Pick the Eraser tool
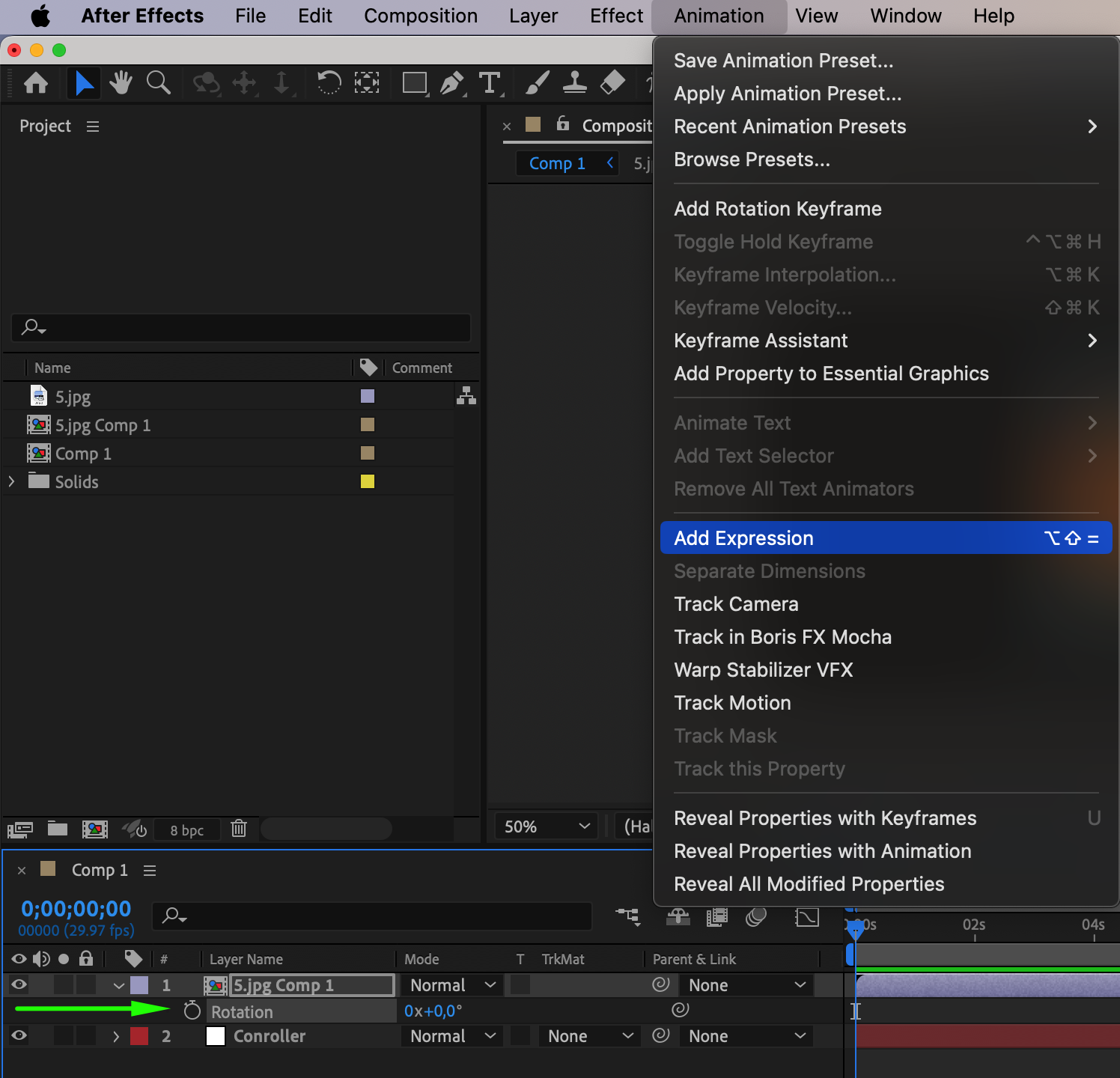The image size is (1120, 1078). 612,82
